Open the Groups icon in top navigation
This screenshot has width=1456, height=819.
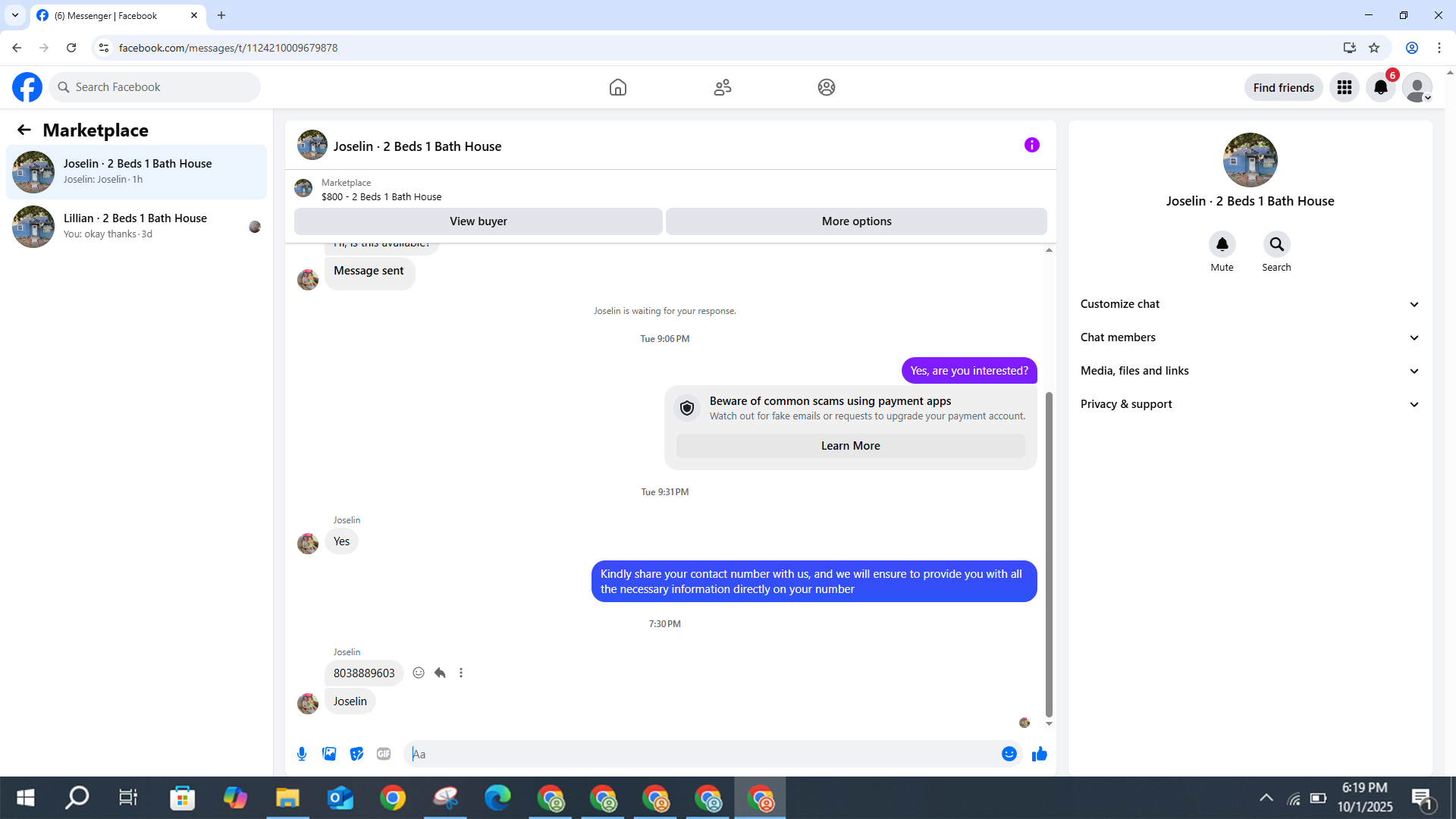point(827,87)
